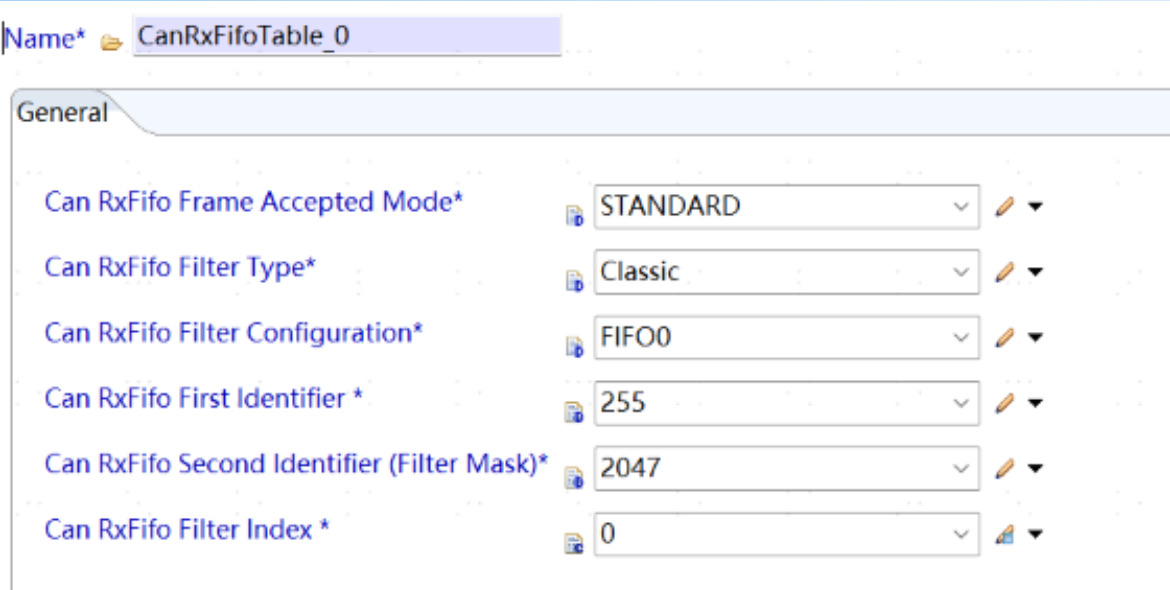Screen dimensions: 1170x590
Task: Click label Can RxFifo Filter Type
Action: point(181,268)
